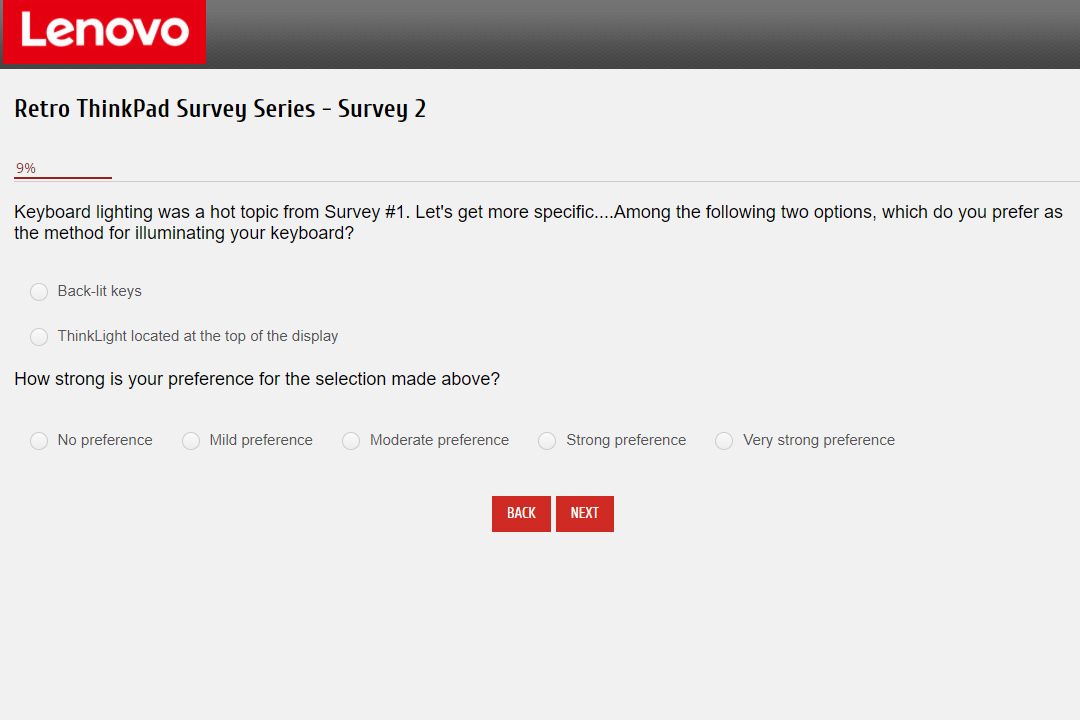Mark Very strong preference
Viewport: 1080px width, 720px height.
point(724,440)
